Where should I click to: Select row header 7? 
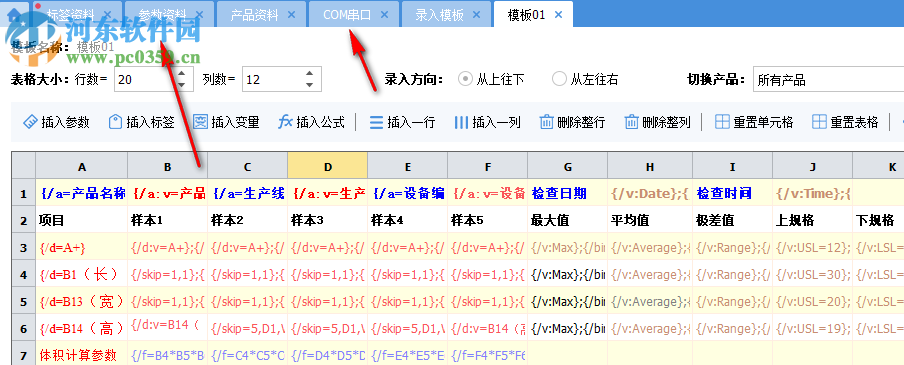[x=24, y=354]
